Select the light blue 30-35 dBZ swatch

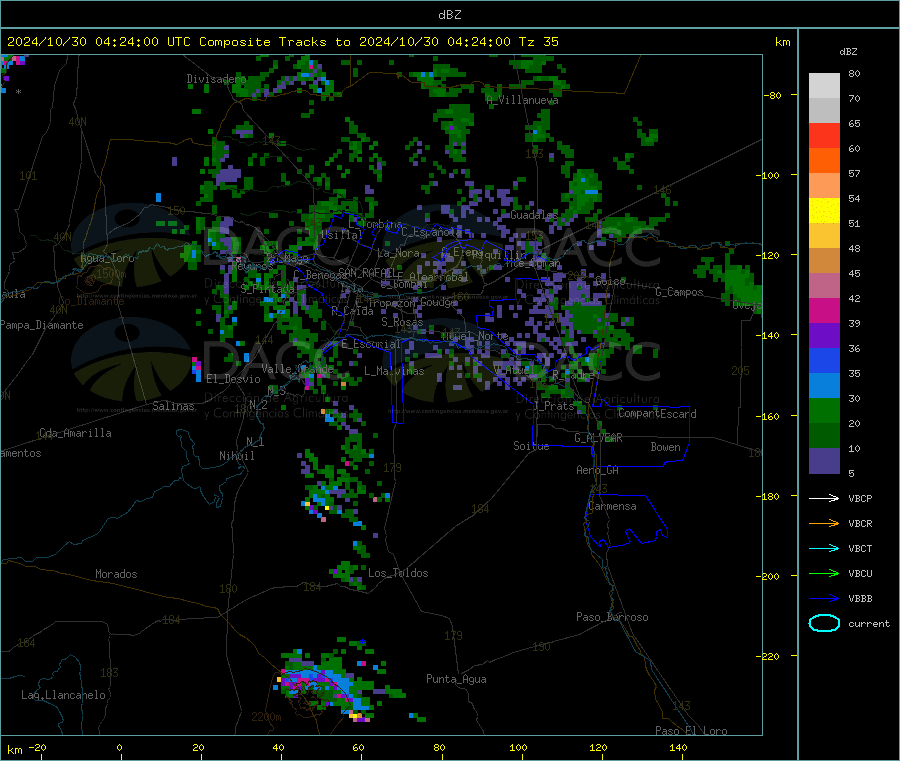824,386
